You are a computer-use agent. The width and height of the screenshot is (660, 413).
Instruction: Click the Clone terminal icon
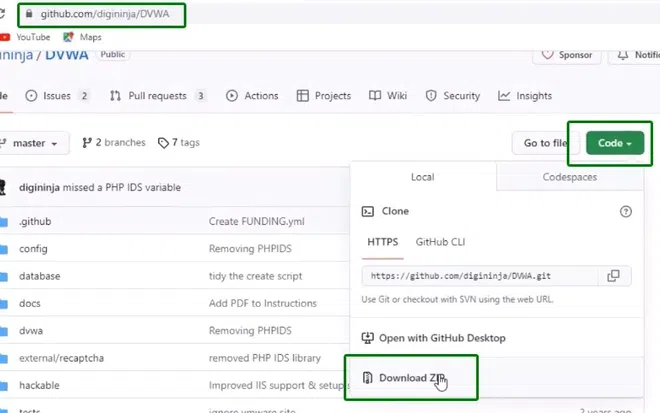pyautogui.click(x=367, y=211)
